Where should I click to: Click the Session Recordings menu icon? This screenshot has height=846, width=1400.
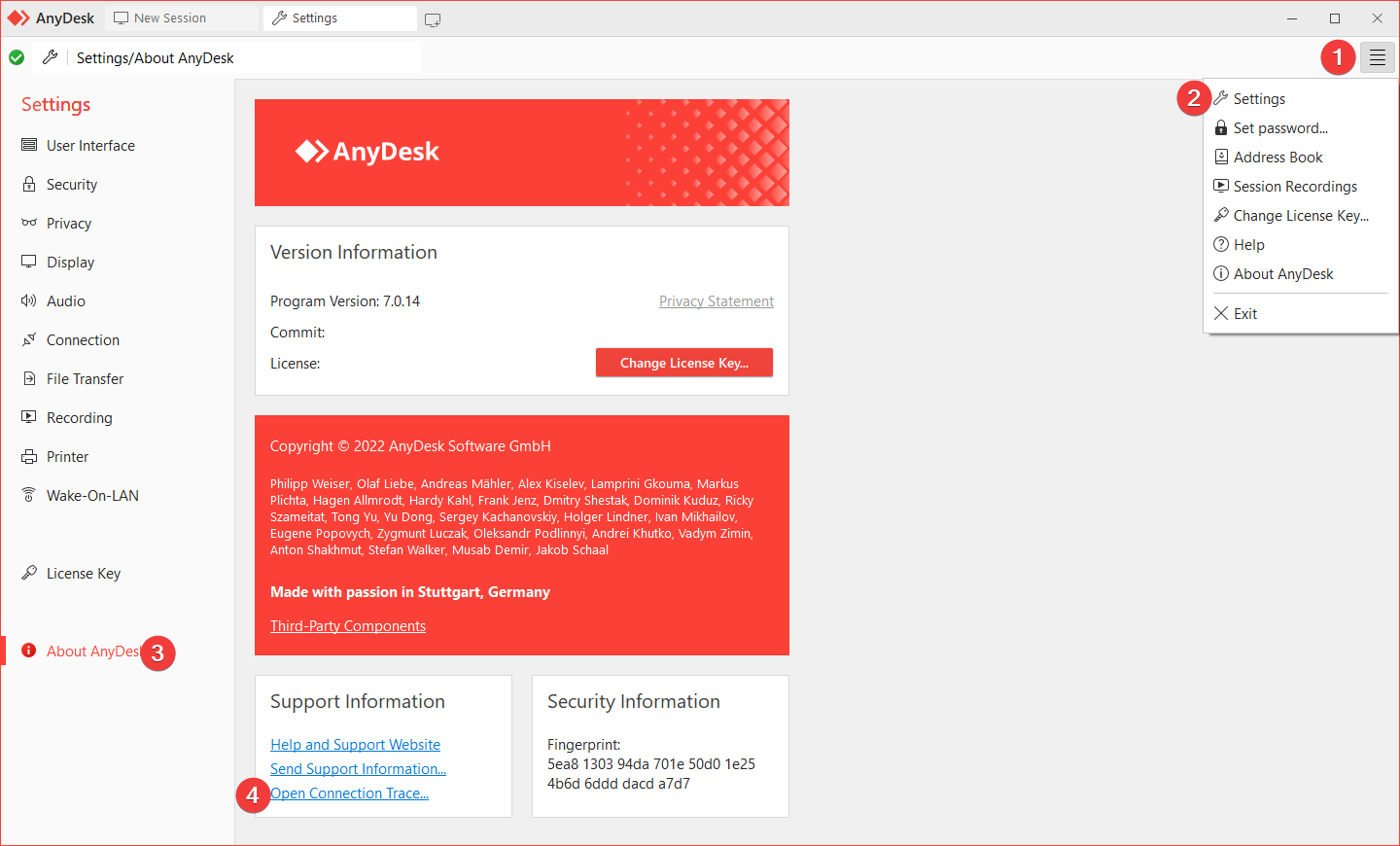coord(1221,186)
